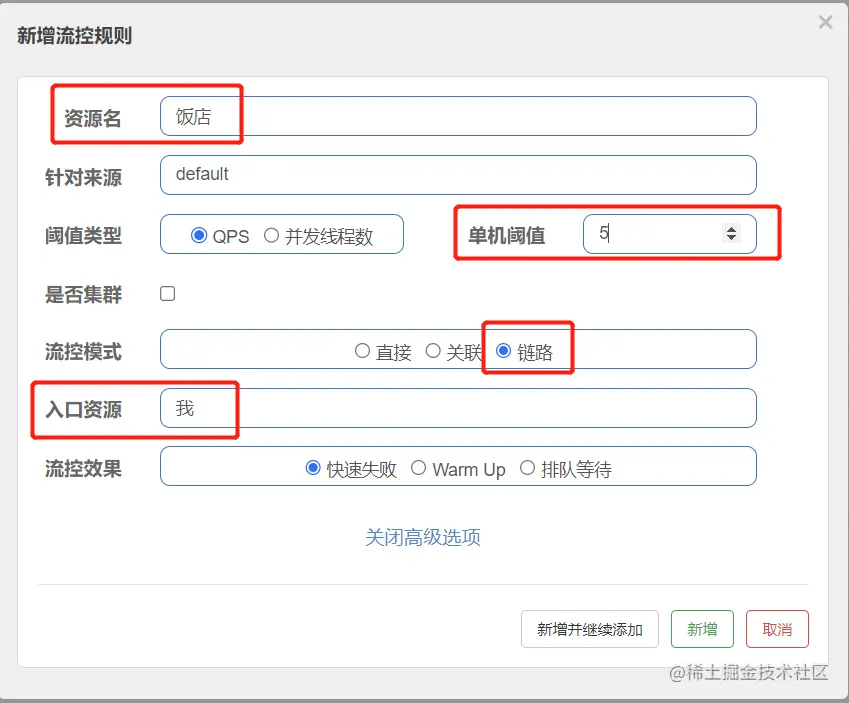The height and width of the screenshot is (703, 849).
Task: Select the 排队等待 effect
Action: click(527, 467)
